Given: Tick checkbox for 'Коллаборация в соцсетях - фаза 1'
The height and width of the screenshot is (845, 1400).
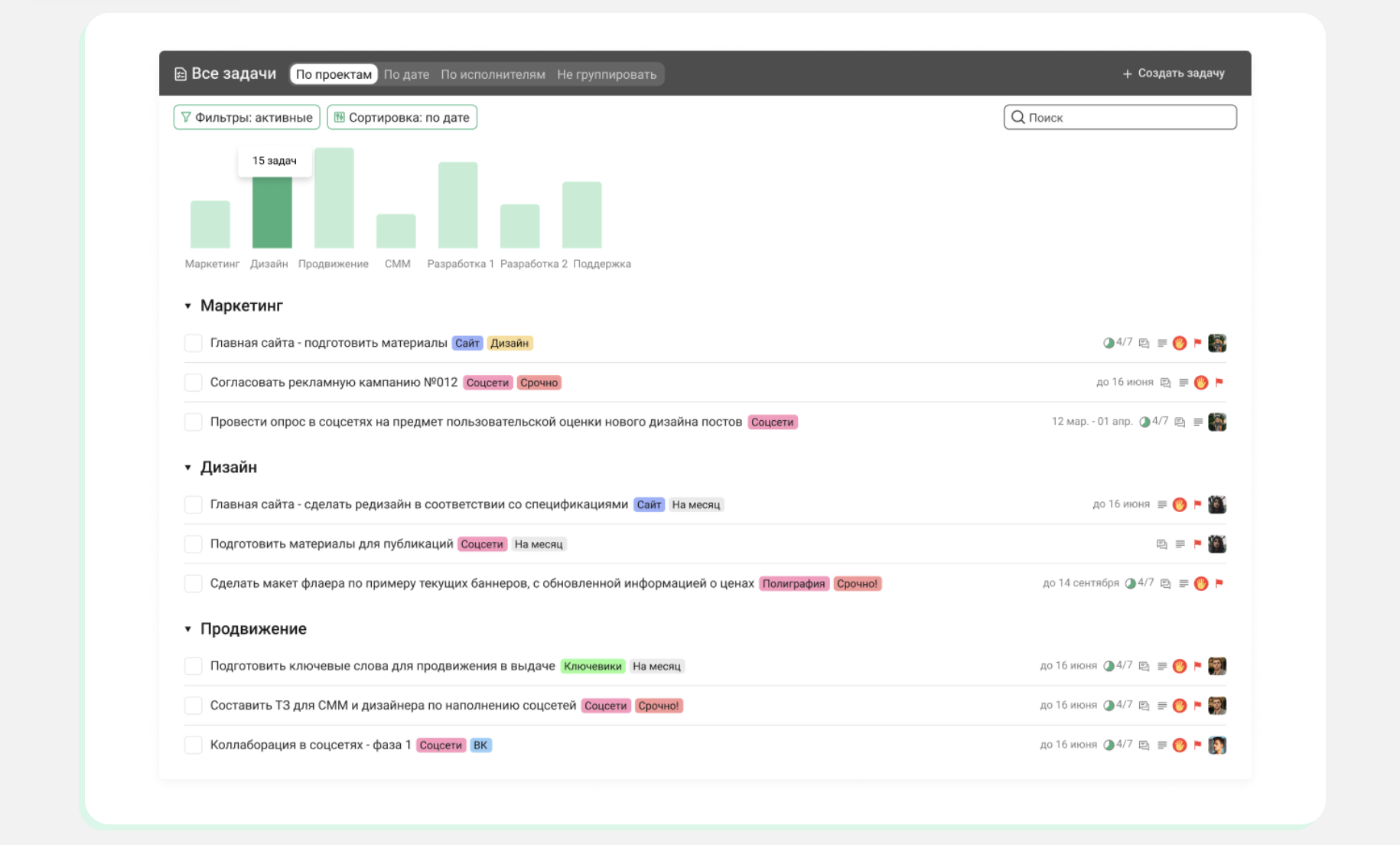Looking at the screenshot, I should [x=194, y=745].
